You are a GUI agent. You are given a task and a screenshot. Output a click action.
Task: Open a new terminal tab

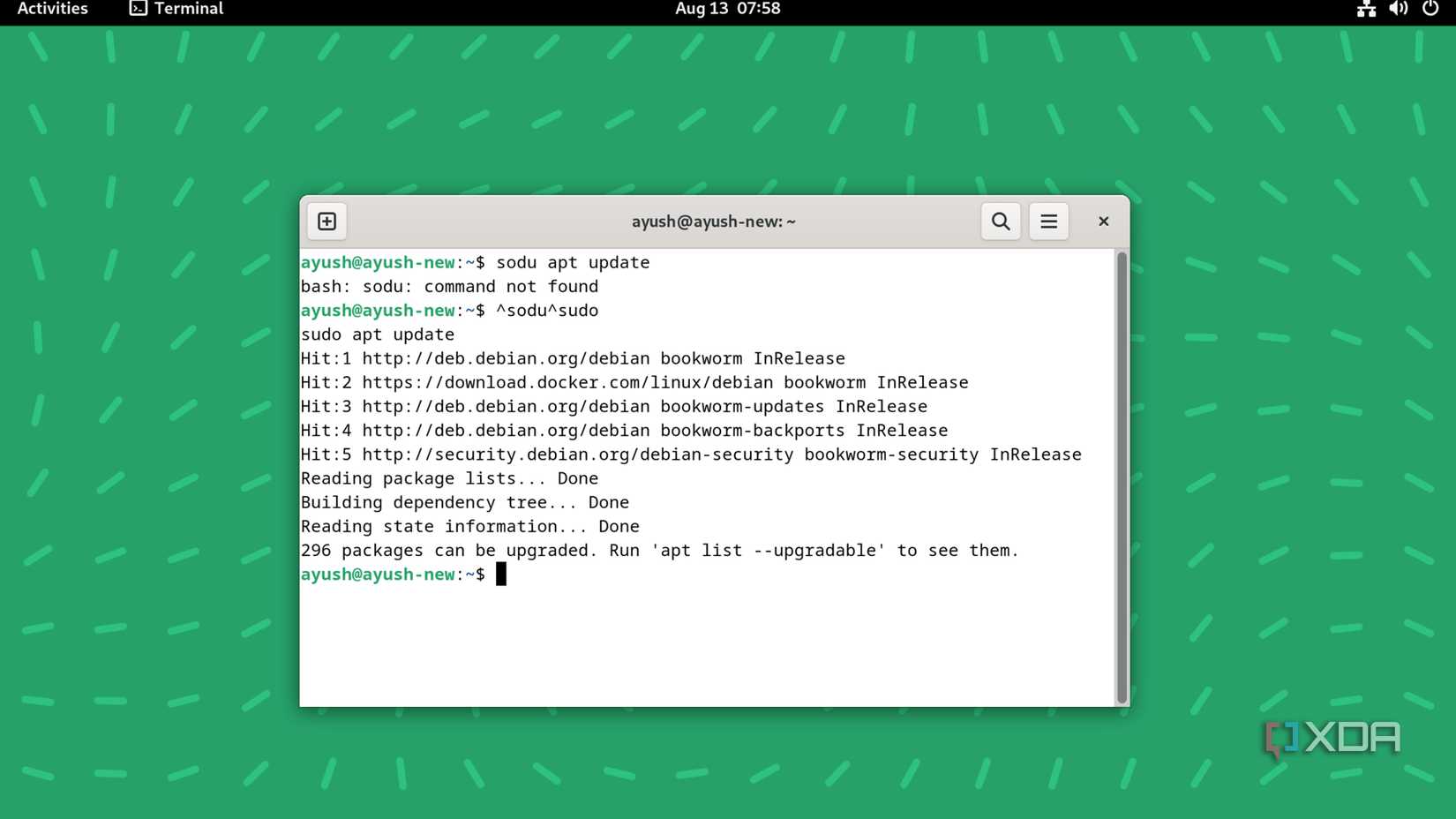(326, 221)
